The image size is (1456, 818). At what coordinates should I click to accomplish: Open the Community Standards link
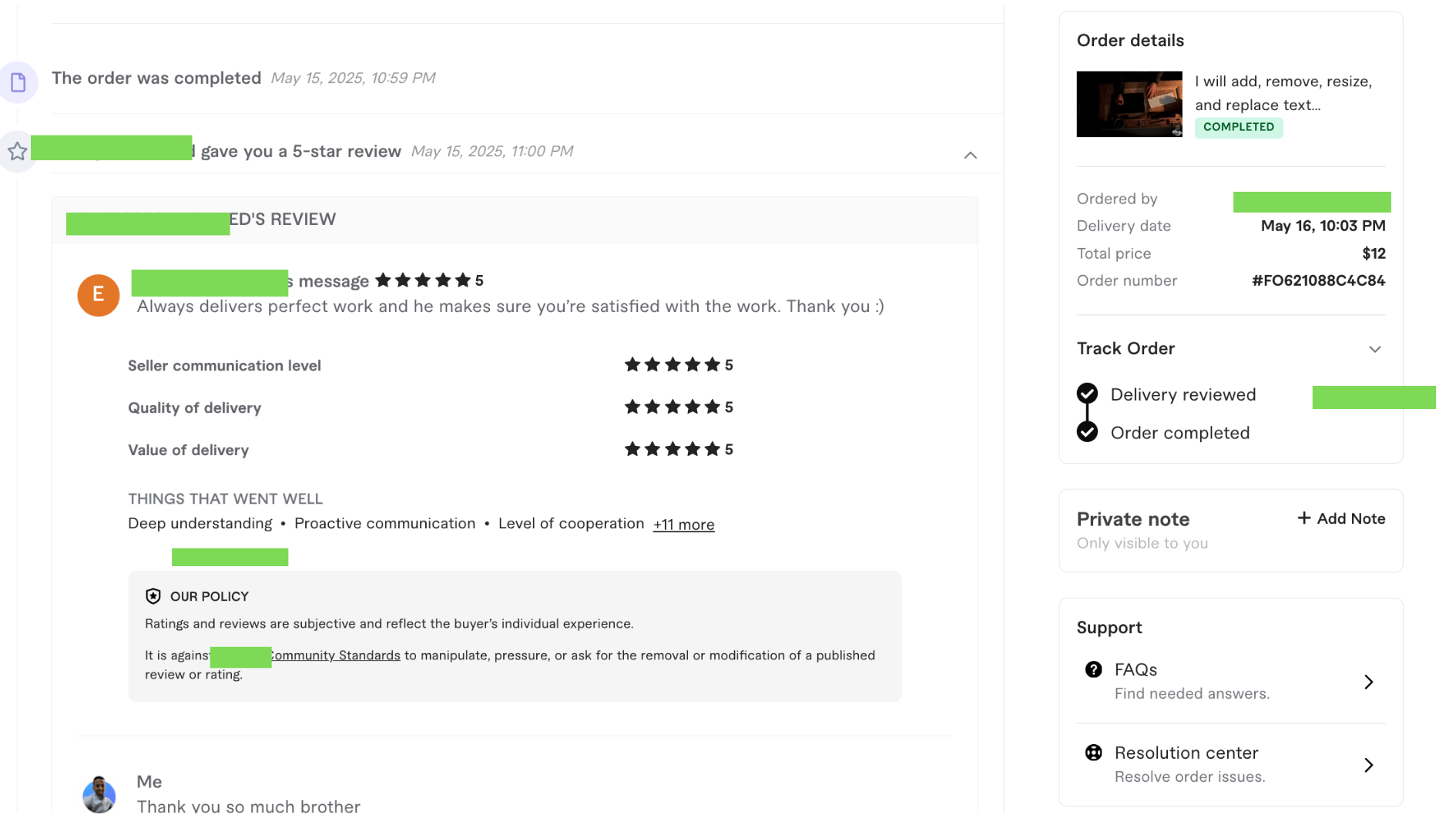click(336, 655)
